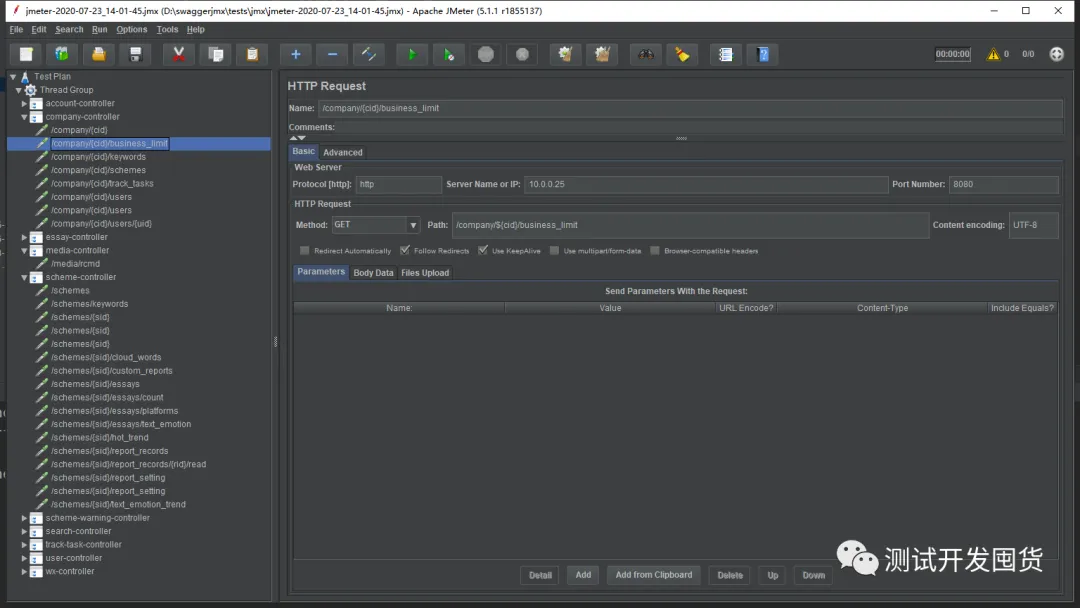Click the Clear All results icon
The height and width of the screenshot is (608, 1080).
[x=602, y=54]
